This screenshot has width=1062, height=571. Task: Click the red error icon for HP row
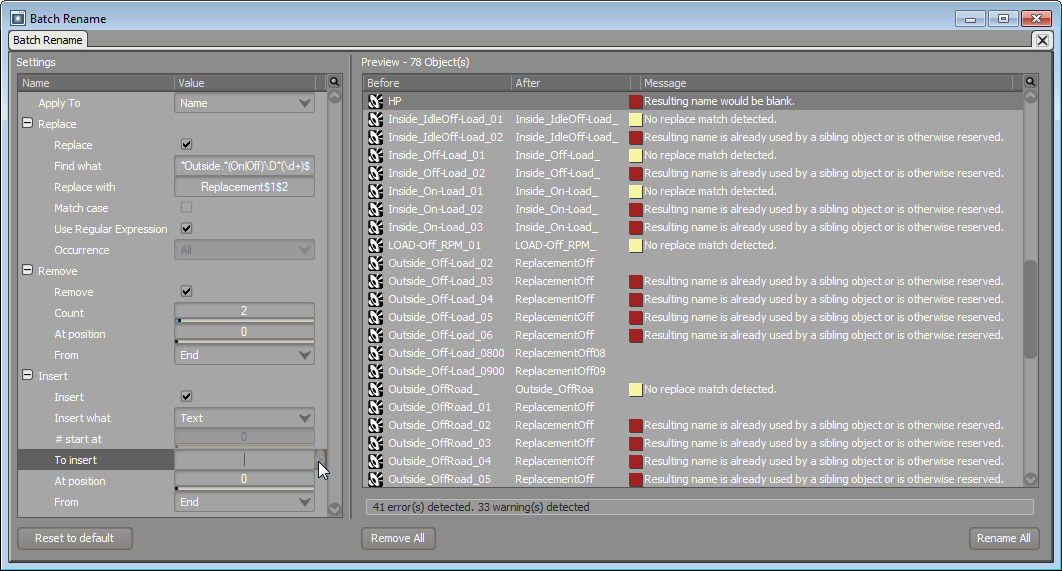[x=635, y=102]
